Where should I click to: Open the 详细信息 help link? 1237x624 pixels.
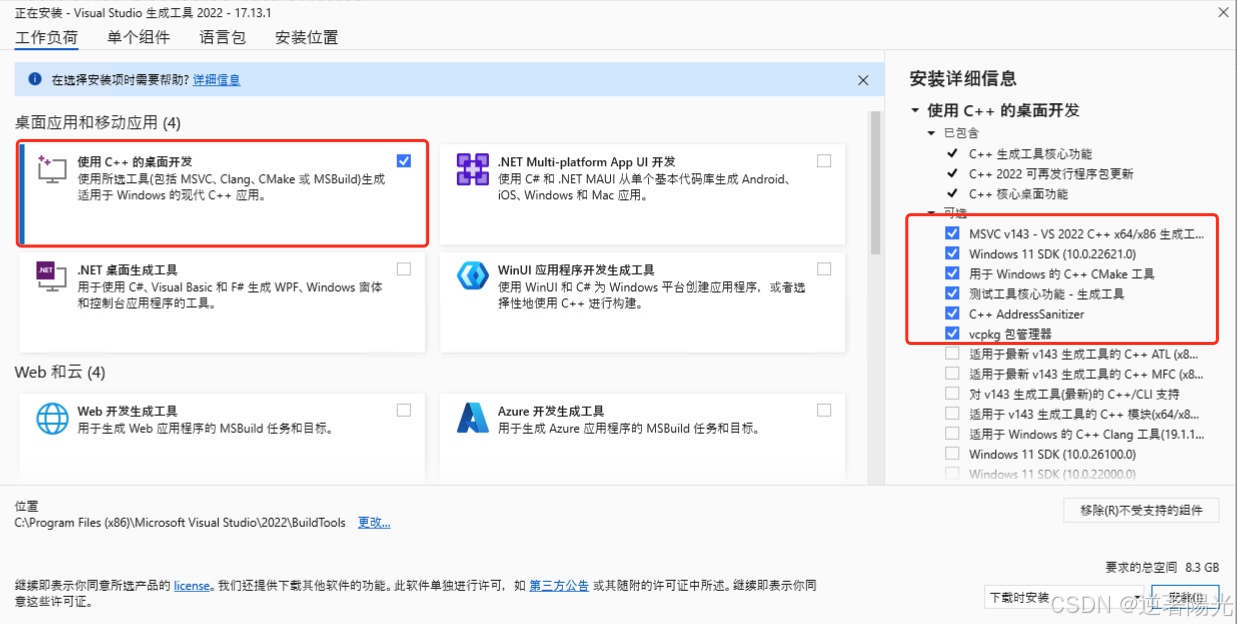pos(217,80)
